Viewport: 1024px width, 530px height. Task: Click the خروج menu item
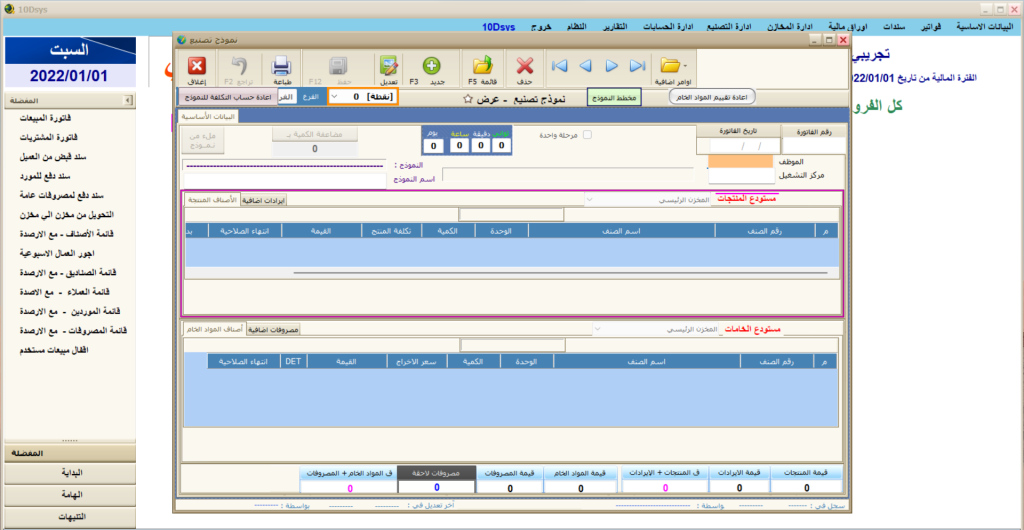coord(541,27)
